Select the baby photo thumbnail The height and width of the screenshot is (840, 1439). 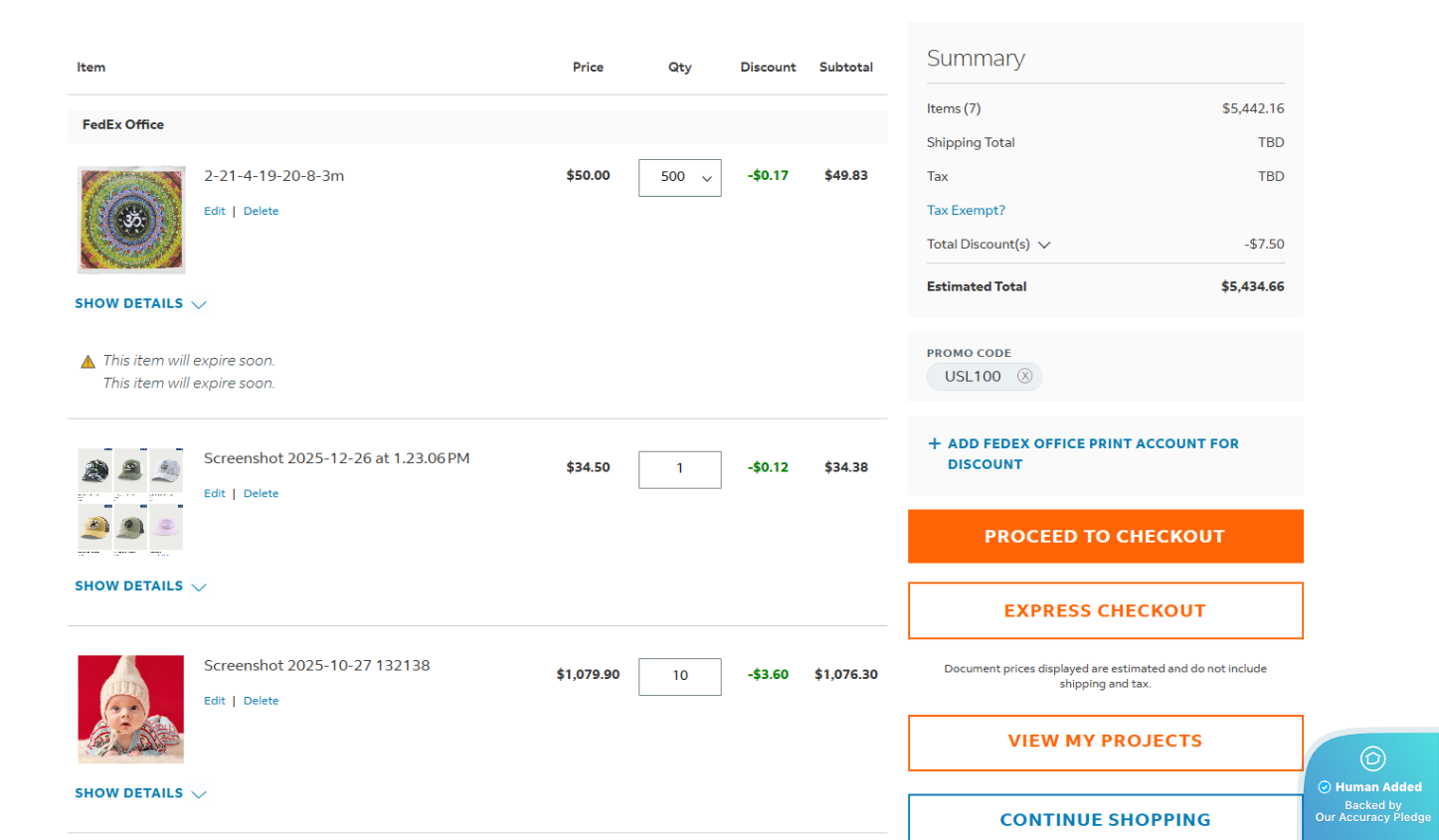[131, 709]
